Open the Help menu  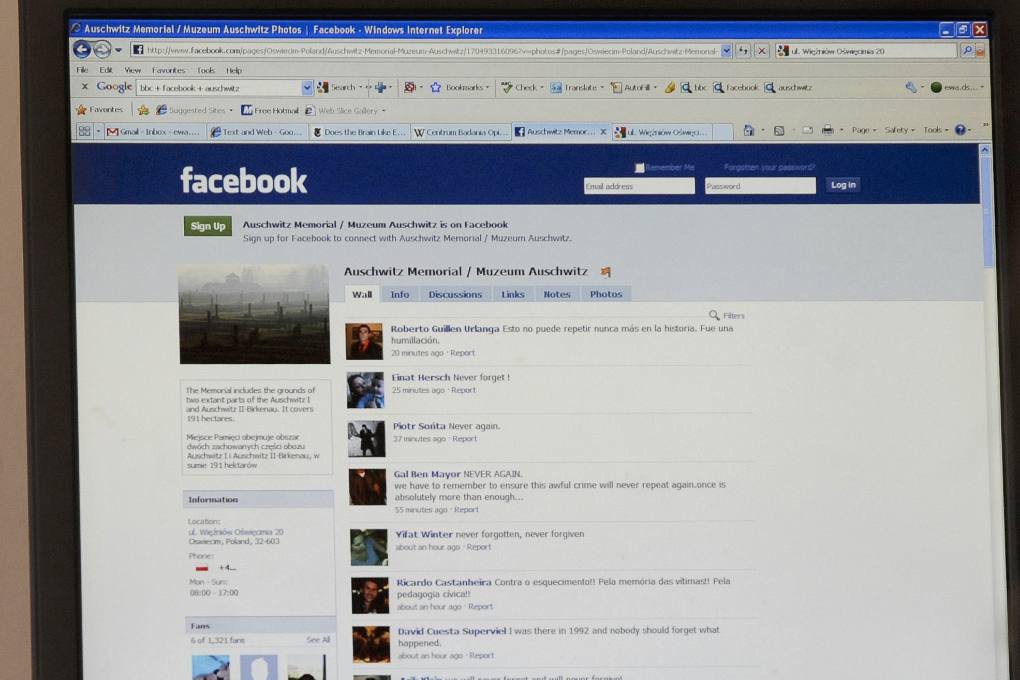point(234,70)
